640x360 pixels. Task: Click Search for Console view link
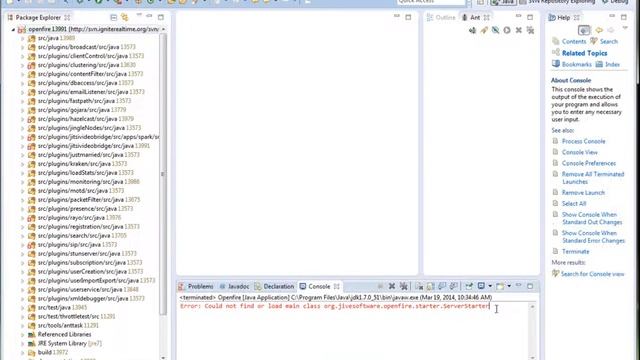click(592, 274)
